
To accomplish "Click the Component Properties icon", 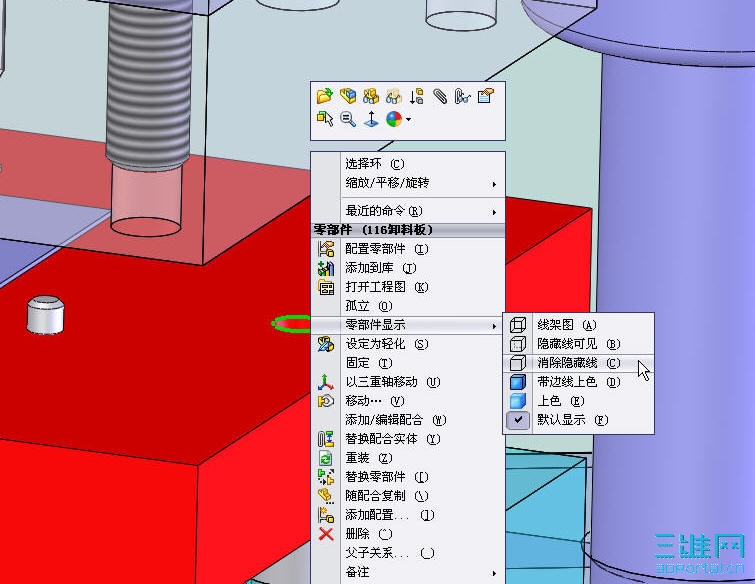I will click(485, 96).
